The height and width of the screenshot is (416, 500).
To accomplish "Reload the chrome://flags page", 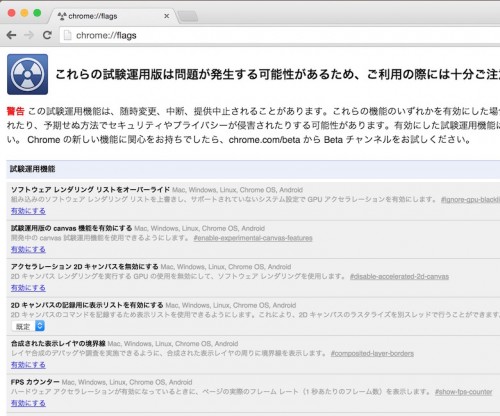I will pos(47,35).
